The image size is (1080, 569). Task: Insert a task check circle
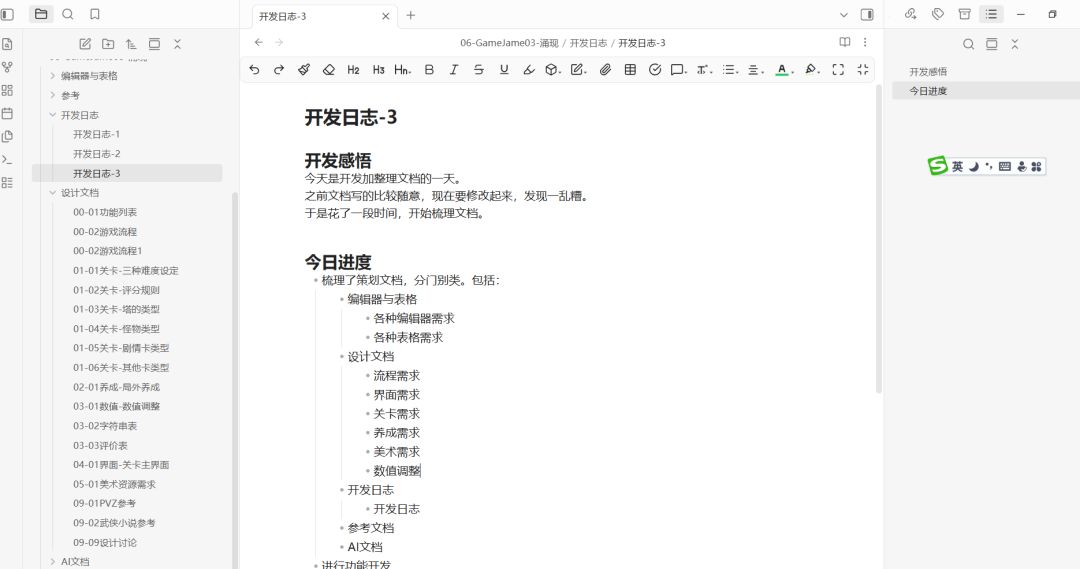tap(654, 70)
